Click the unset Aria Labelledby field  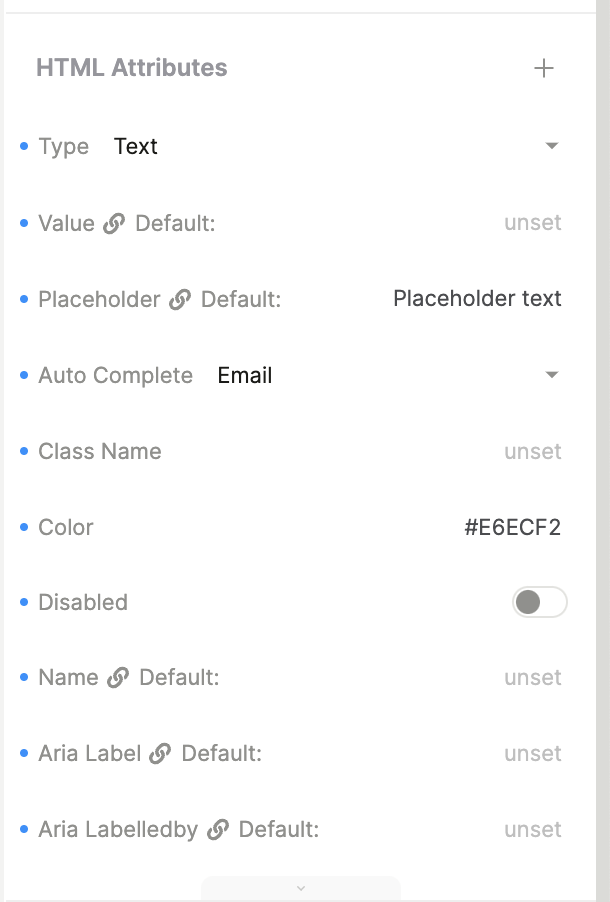[532, 830]
